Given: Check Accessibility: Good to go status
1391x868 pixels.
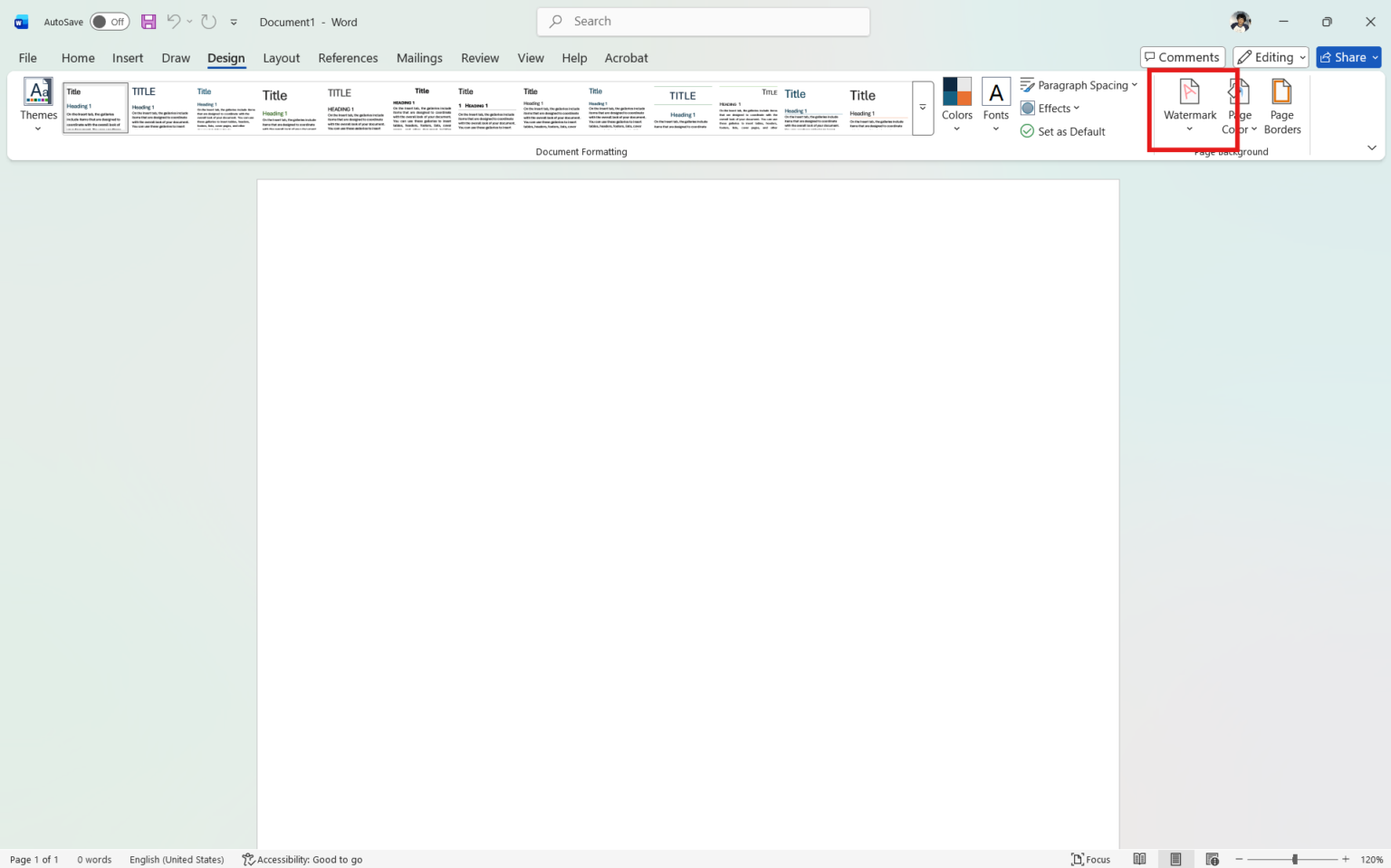Looking at the screenshot, I should click(302, 859).
